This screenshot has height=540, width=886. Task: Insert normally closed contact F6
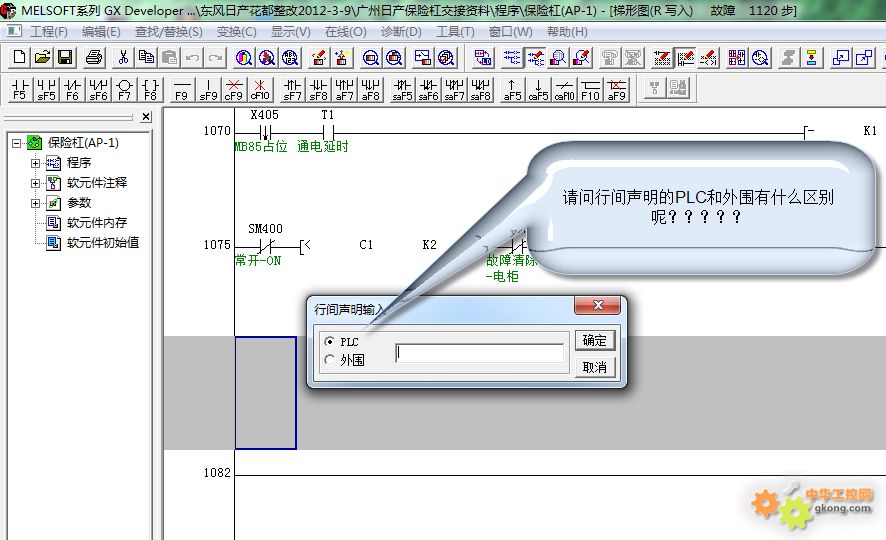(72, 89)
